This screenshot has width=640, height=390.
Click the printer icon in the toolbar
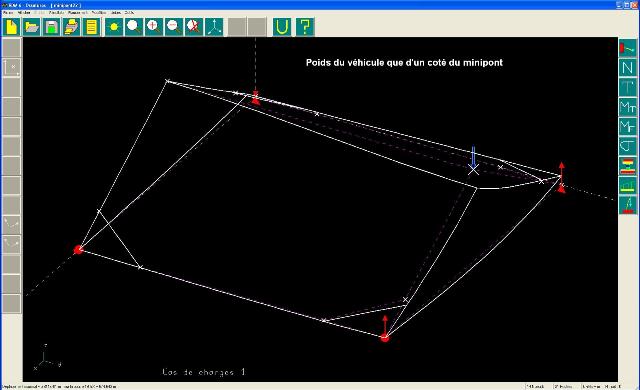tap(72, 27)
